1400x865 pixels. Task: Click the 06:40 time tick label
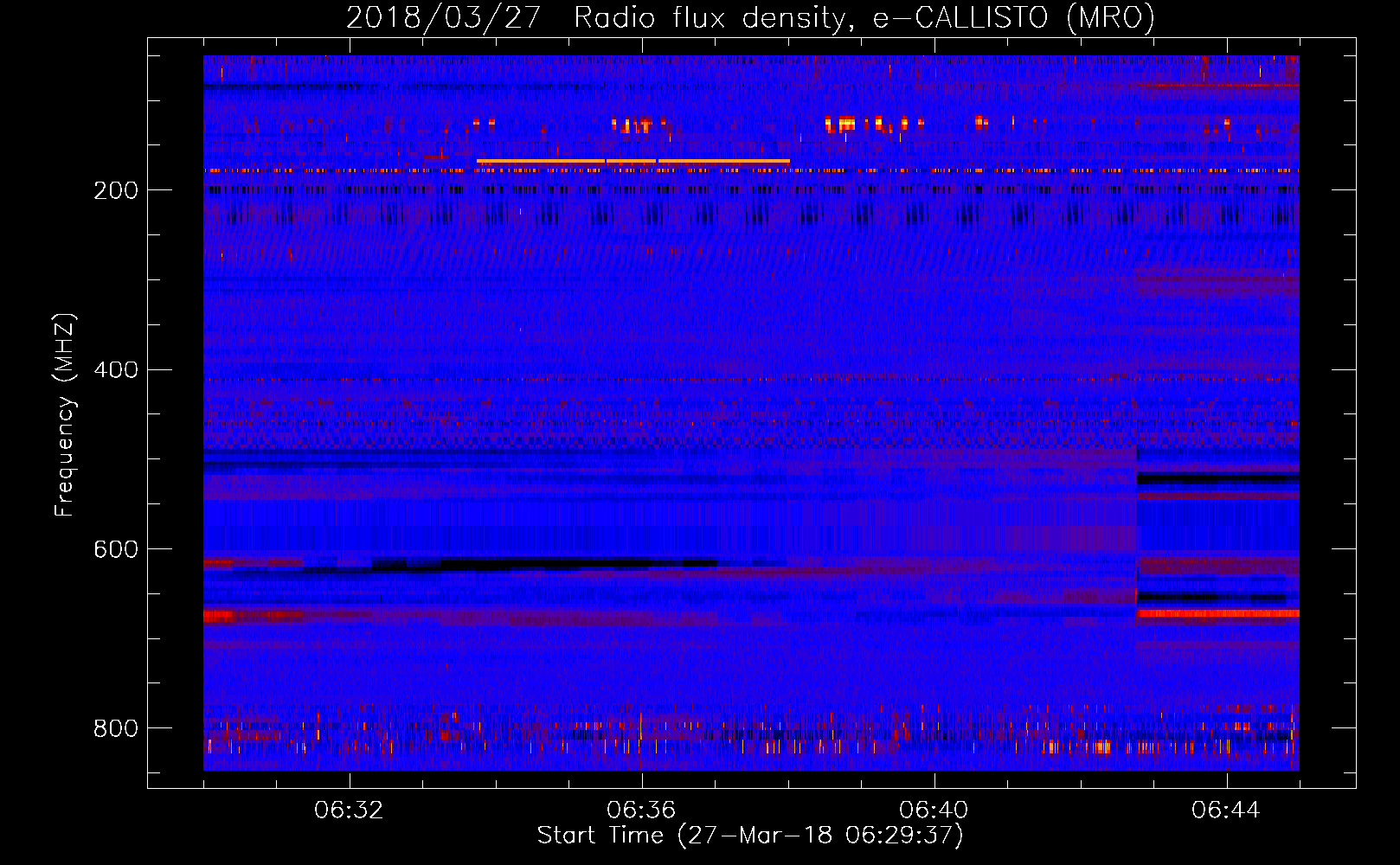[x=934, y=811]
